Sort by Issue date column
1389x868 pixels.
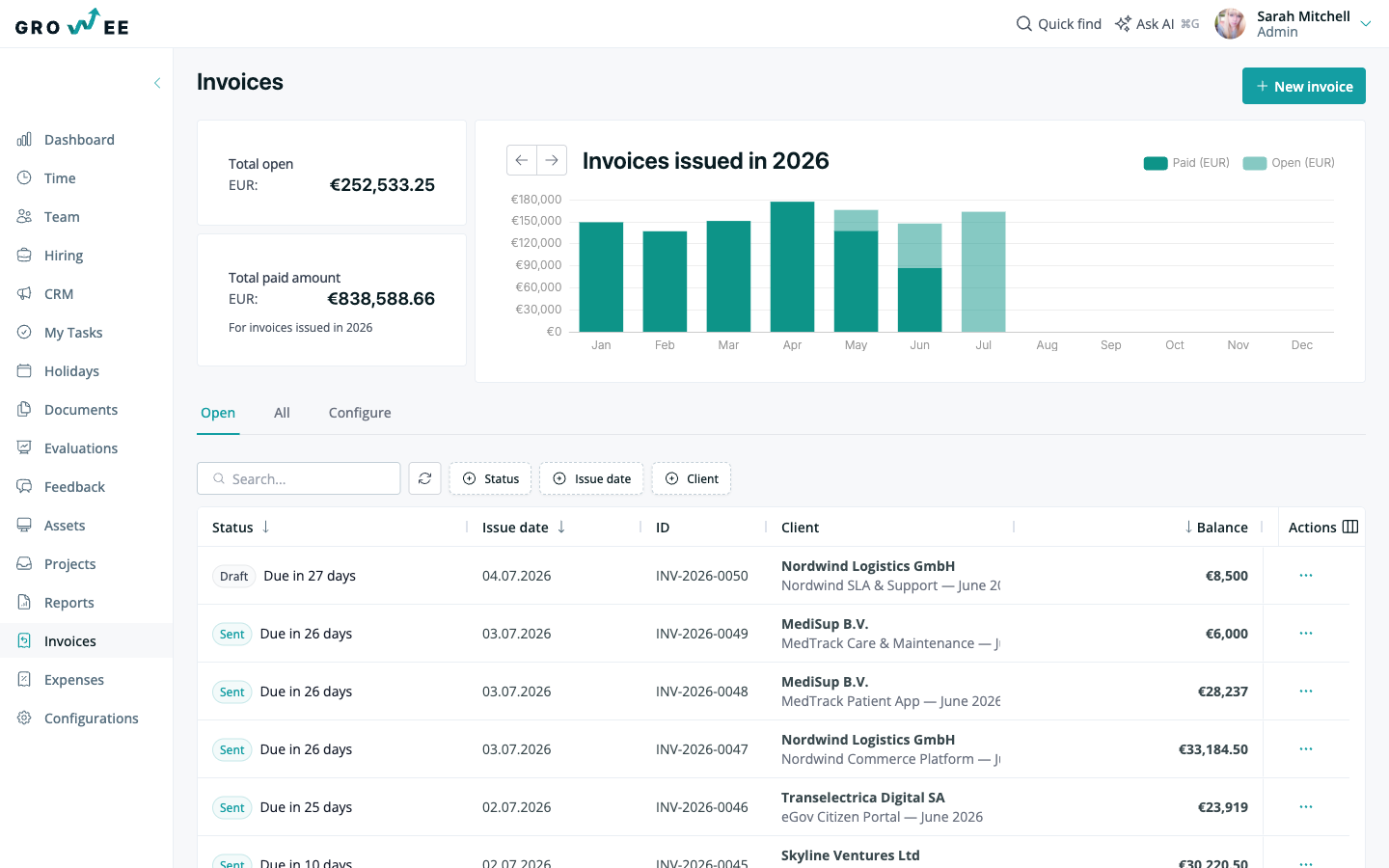(524, 528)
